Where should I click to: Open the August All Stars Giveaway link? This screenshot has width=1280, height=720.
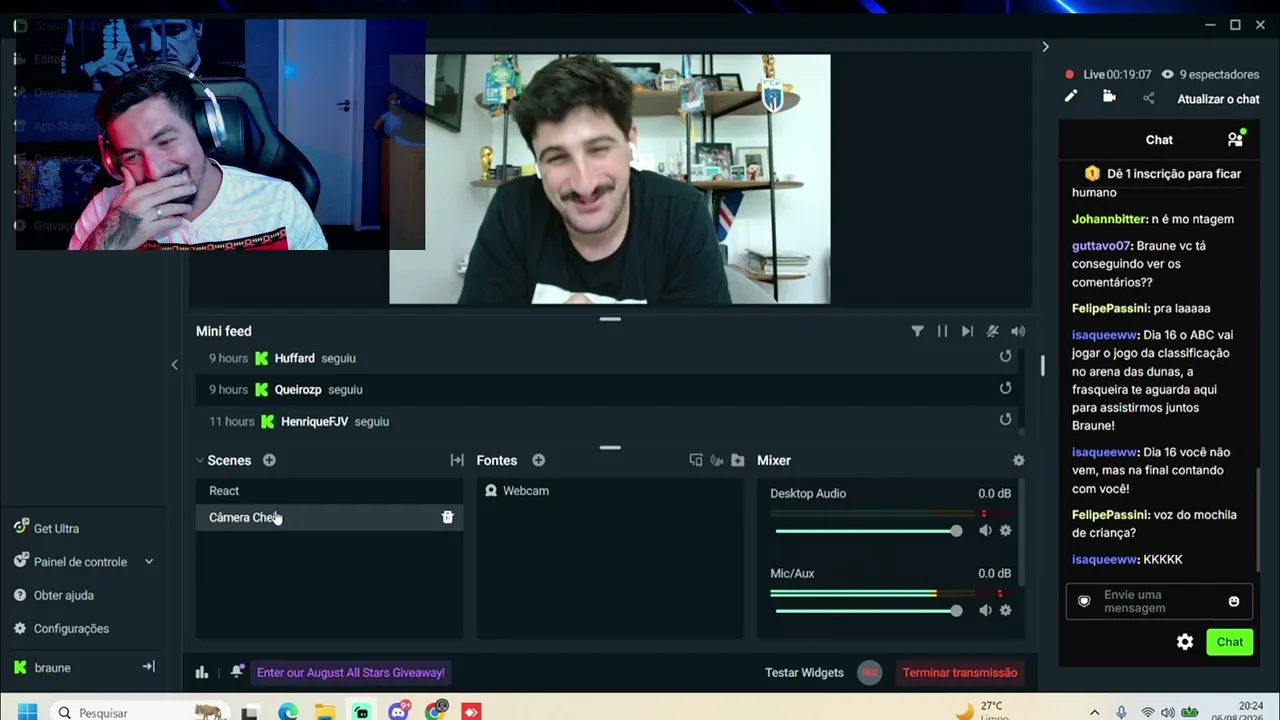pos(351,672)
